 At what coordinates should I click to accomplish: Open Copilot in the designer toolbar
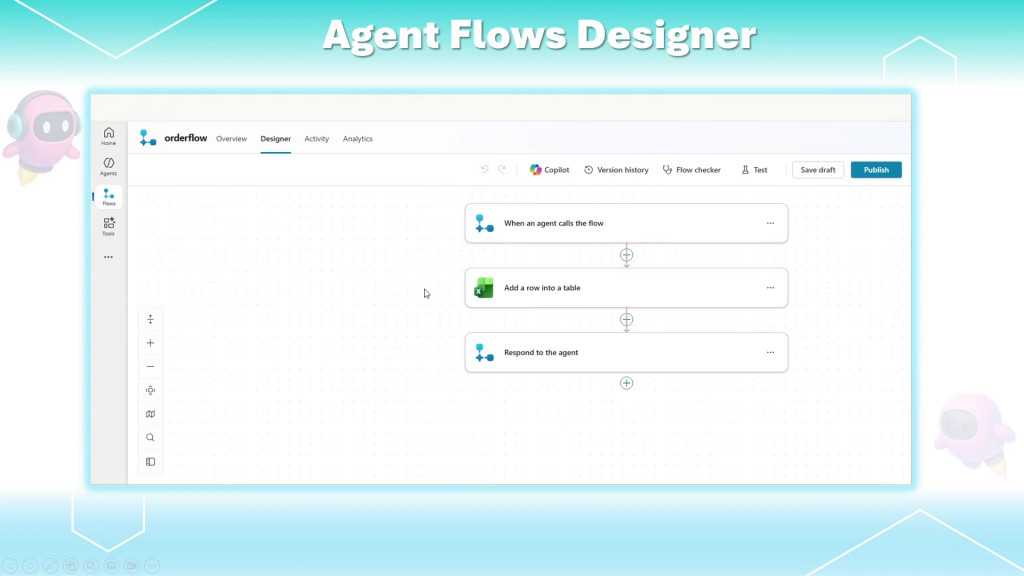pyautogui.click(x=549, y=170)
